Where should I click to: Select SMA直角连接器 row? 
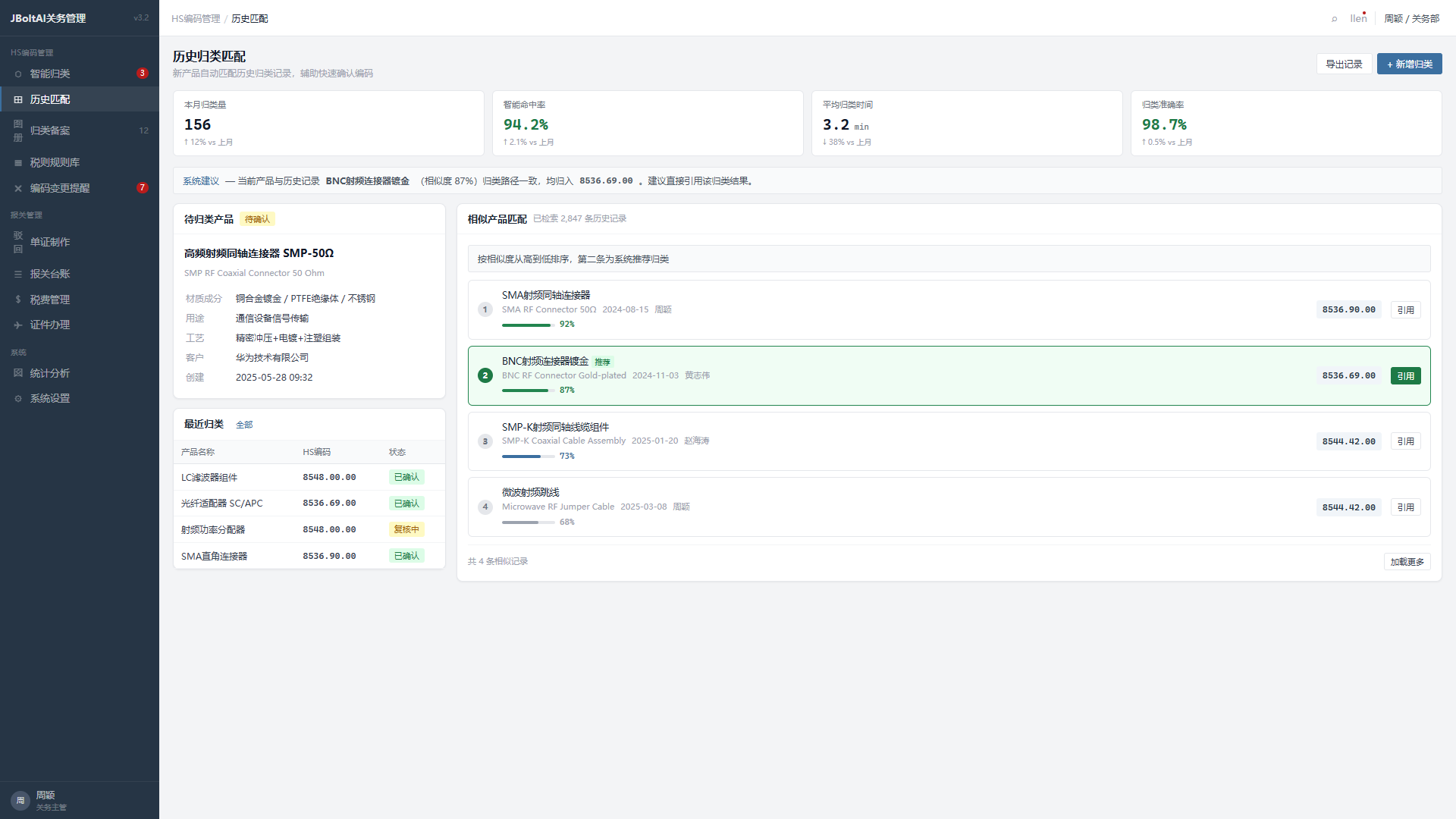[x=309, y=556]
